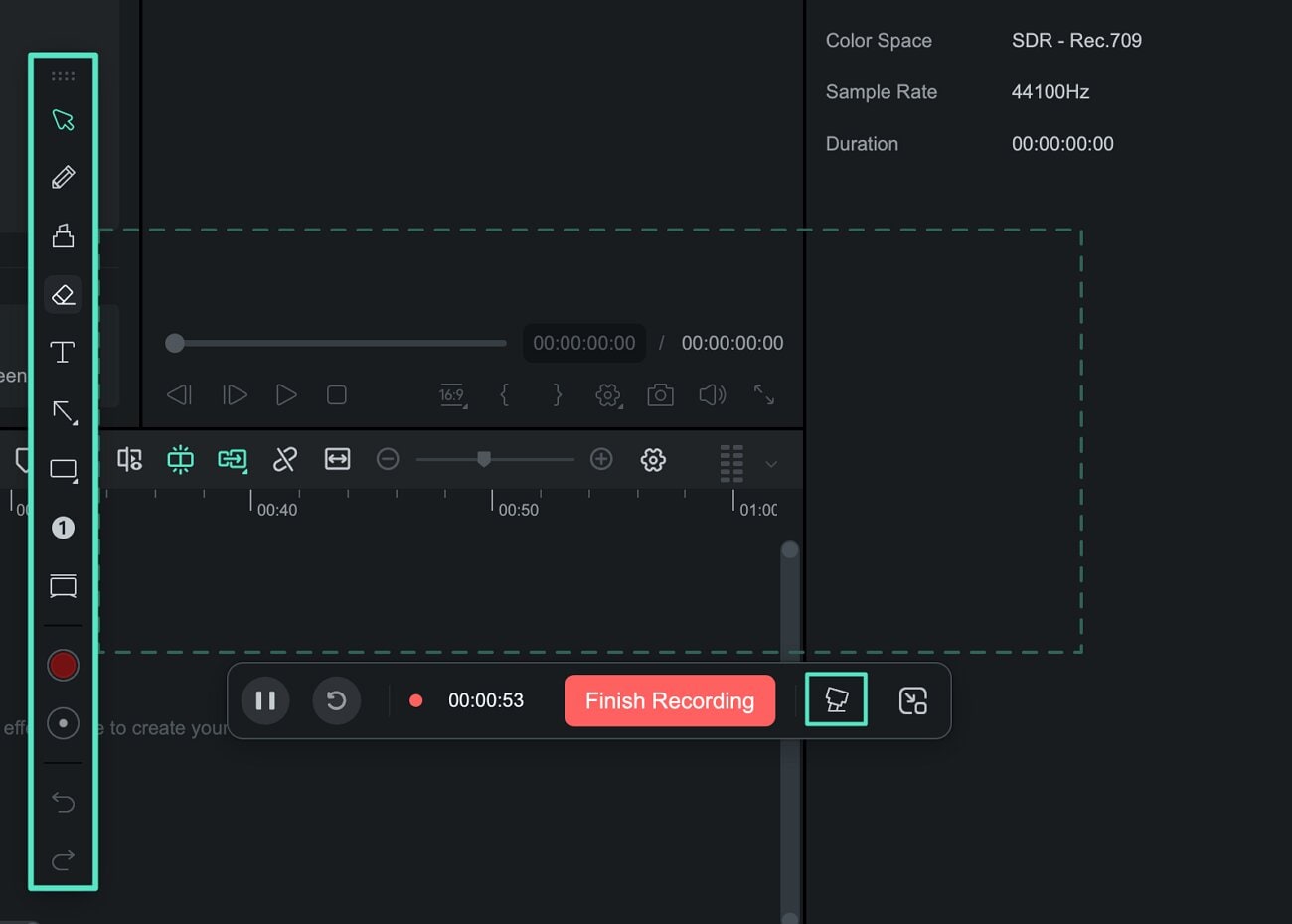Pause the screen recording
The height and width of the screenshot is (924, 1292).
(265, 700)
